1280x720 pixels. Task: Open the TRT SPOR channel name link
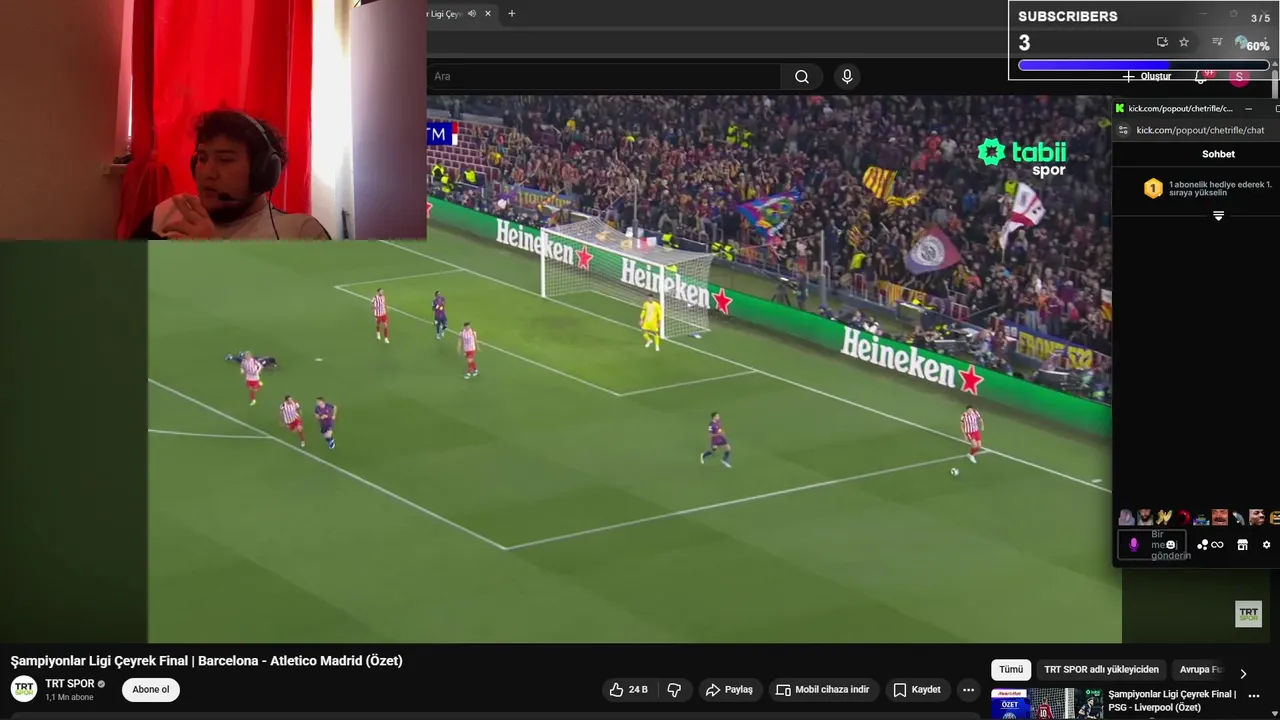click(70, 684)
